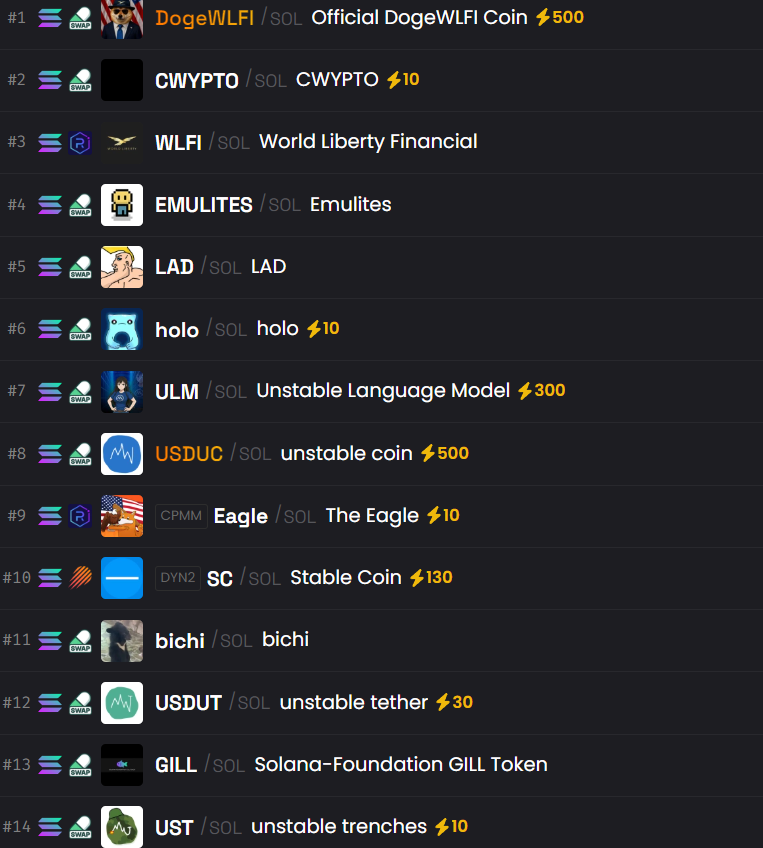Click the Solana chain icon on row #14
The width and height of the screenshot is (763, 848).
50,827
